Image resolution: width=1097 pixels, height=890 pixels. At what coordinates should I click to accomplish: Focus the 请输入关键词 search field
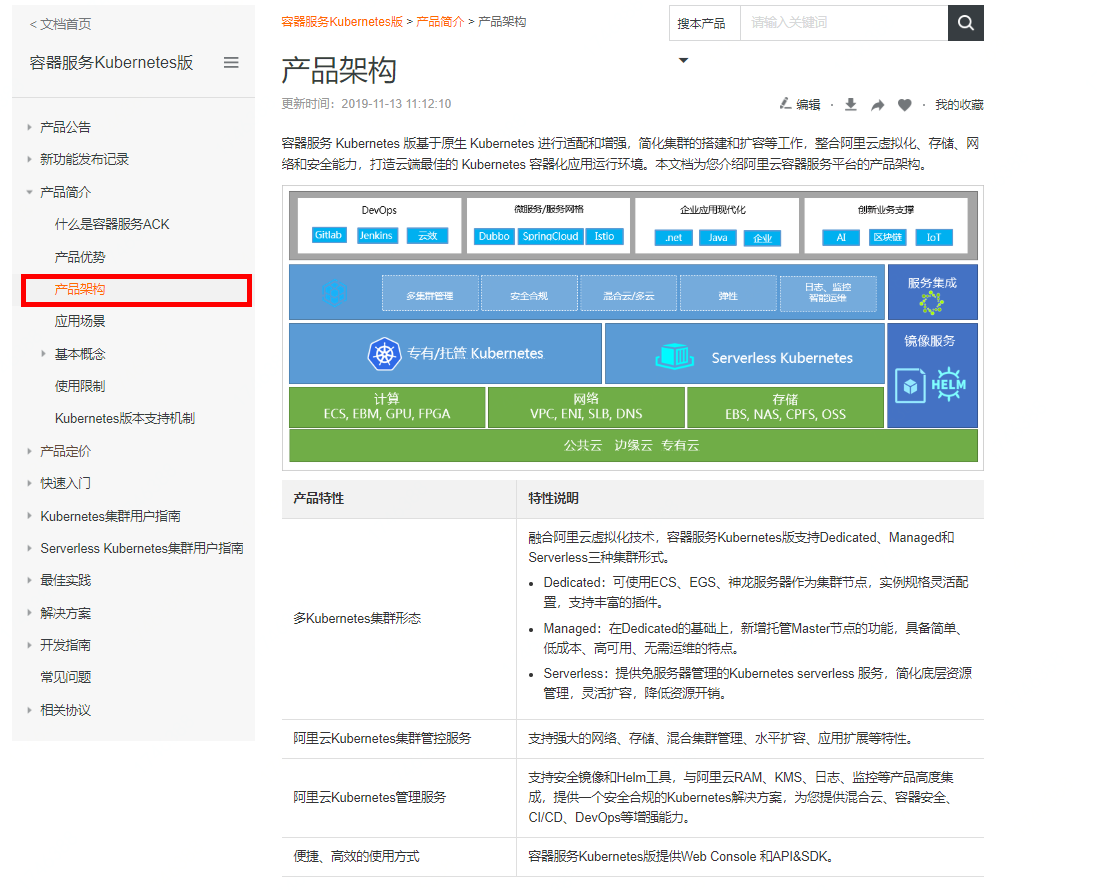pyautogui.click(x=844, y=23)
